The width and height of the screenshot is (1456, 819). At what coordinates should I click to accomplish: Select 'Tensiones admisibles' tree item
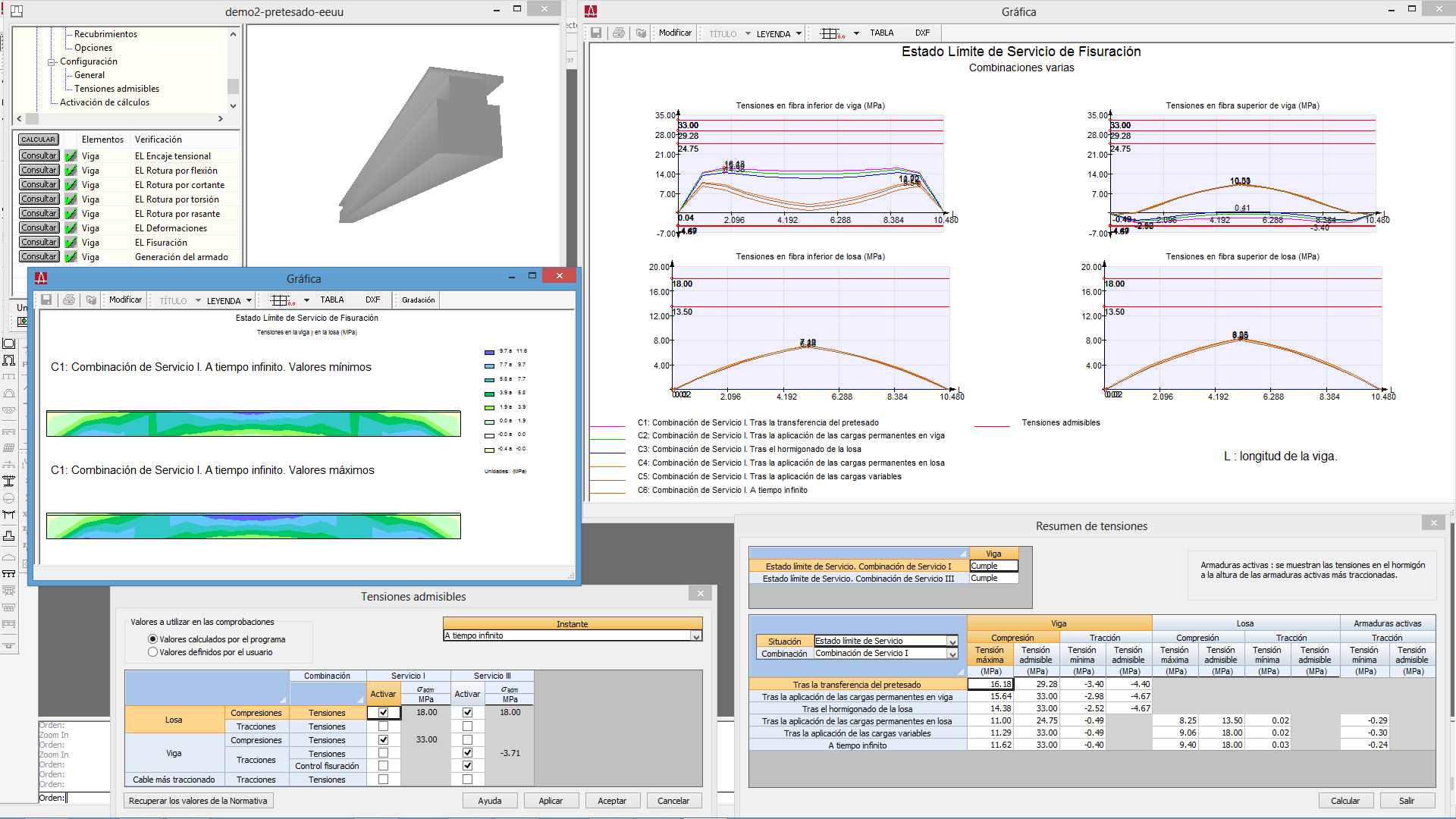(117, 89)
